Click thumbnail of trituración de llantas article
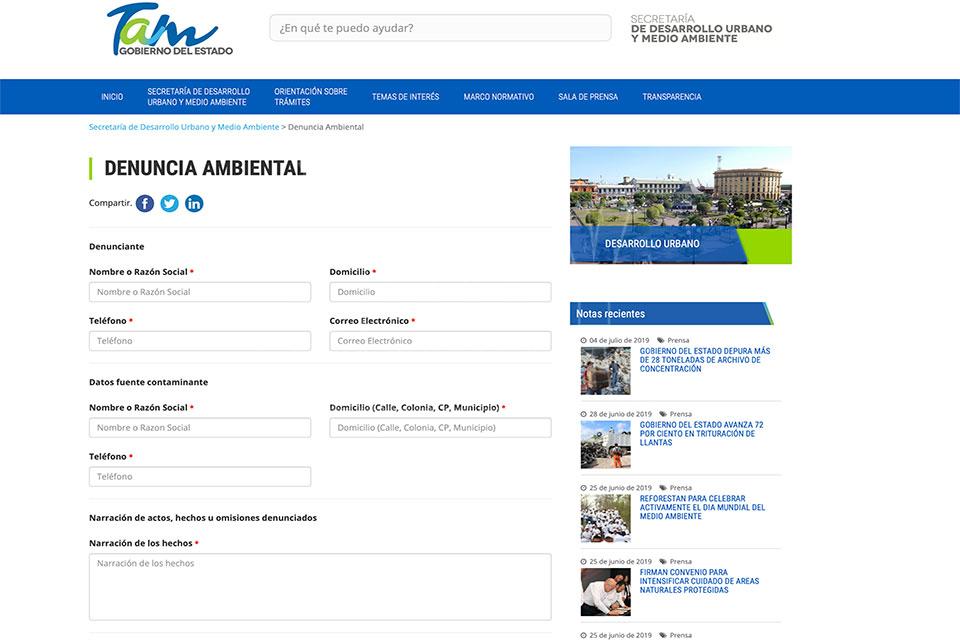 (x=606, y=444)
